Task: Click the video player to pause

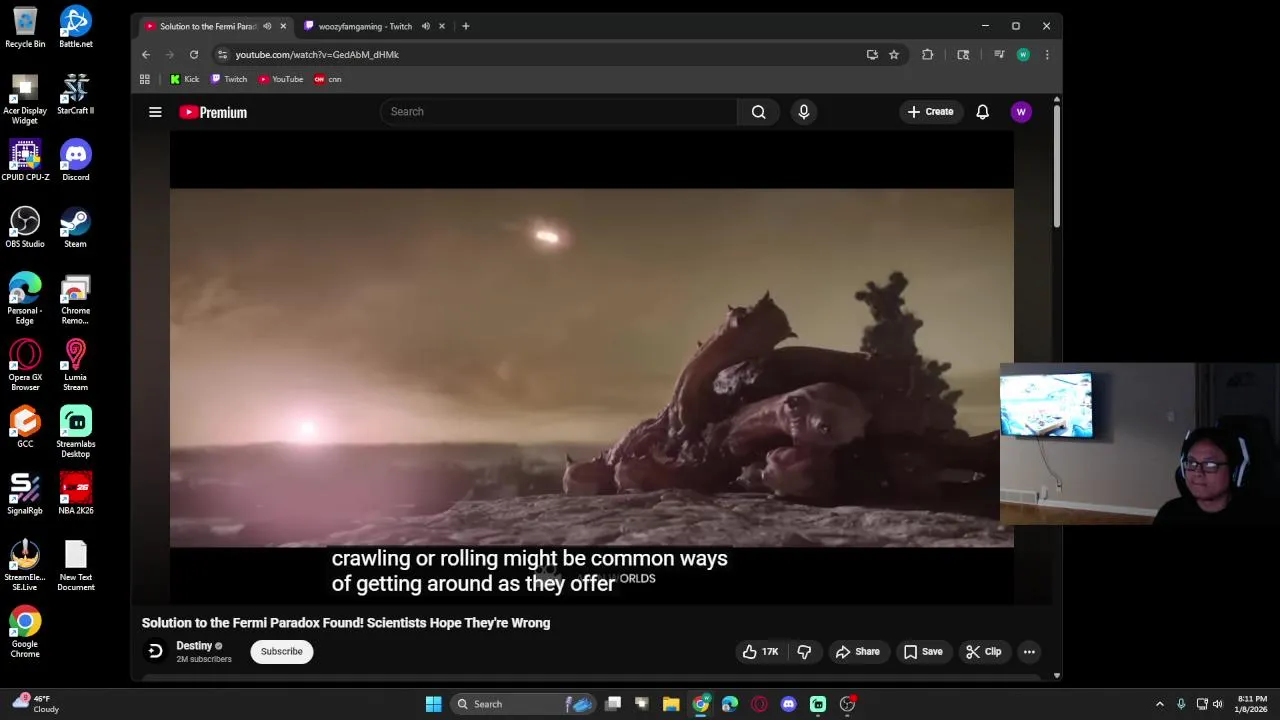Action: coord(591,368)
